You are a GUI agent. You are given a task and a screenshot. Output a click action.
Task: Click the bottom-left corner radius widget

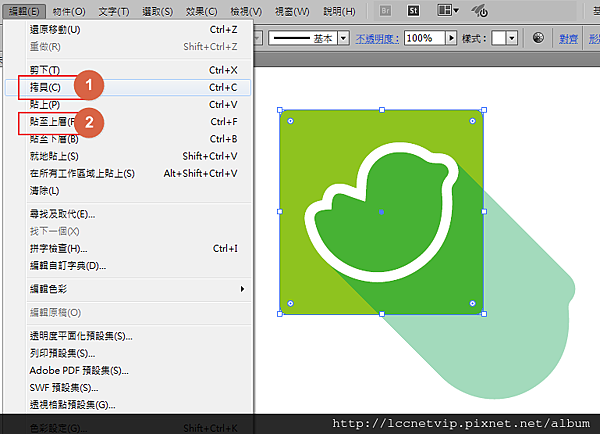[x=290, y=303]
